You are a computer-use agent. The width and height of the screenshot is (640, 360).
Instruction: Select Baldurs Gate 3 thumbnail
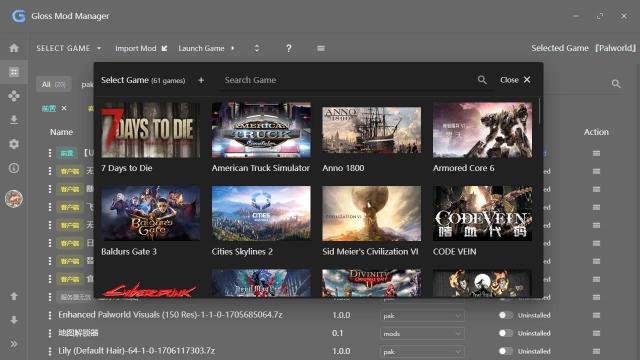pos(151,213)
